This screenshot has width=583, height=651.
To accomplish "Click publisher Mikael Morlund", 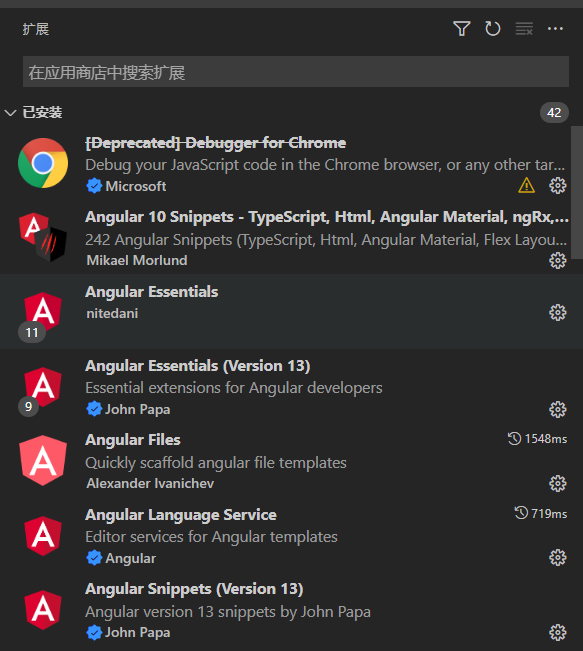I will (137, 260).
